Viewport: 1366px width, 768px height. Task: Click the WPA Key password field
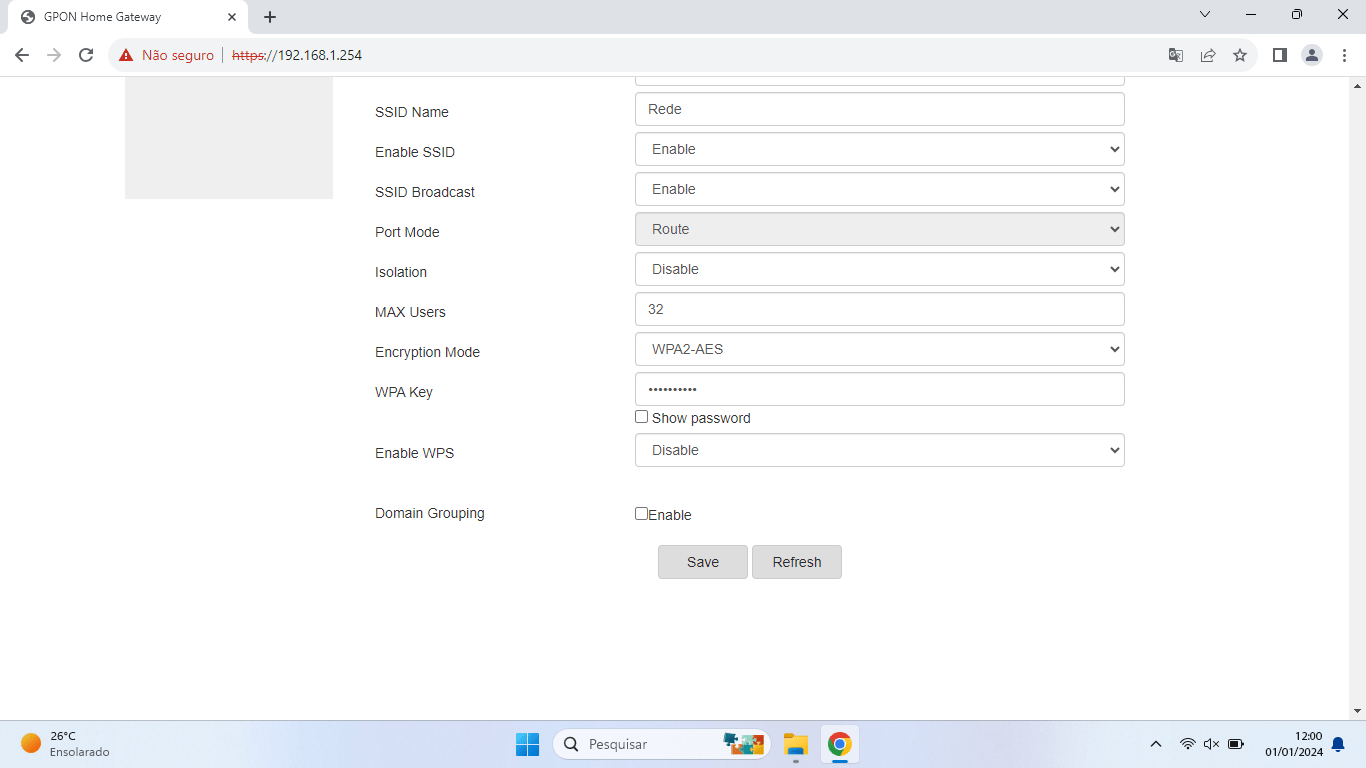[x=880, y=389]
